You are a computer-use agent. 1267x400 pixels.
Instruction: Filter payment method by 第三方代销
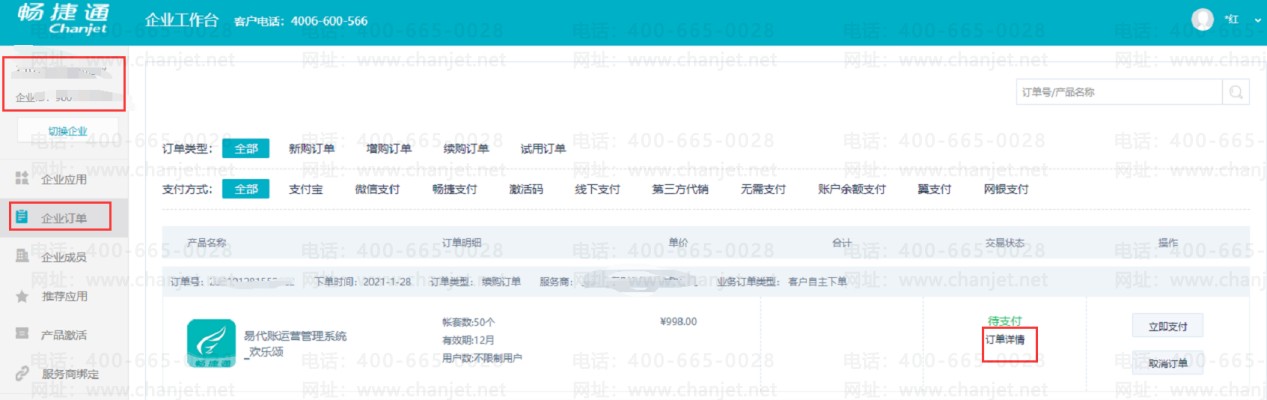click(x=680, y=189)
